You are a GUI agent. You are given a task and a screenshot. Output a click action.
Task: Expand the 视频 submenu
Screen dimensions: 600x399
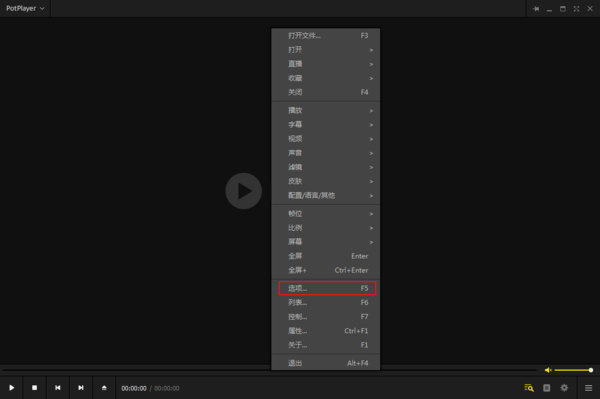tap(326, 139)
